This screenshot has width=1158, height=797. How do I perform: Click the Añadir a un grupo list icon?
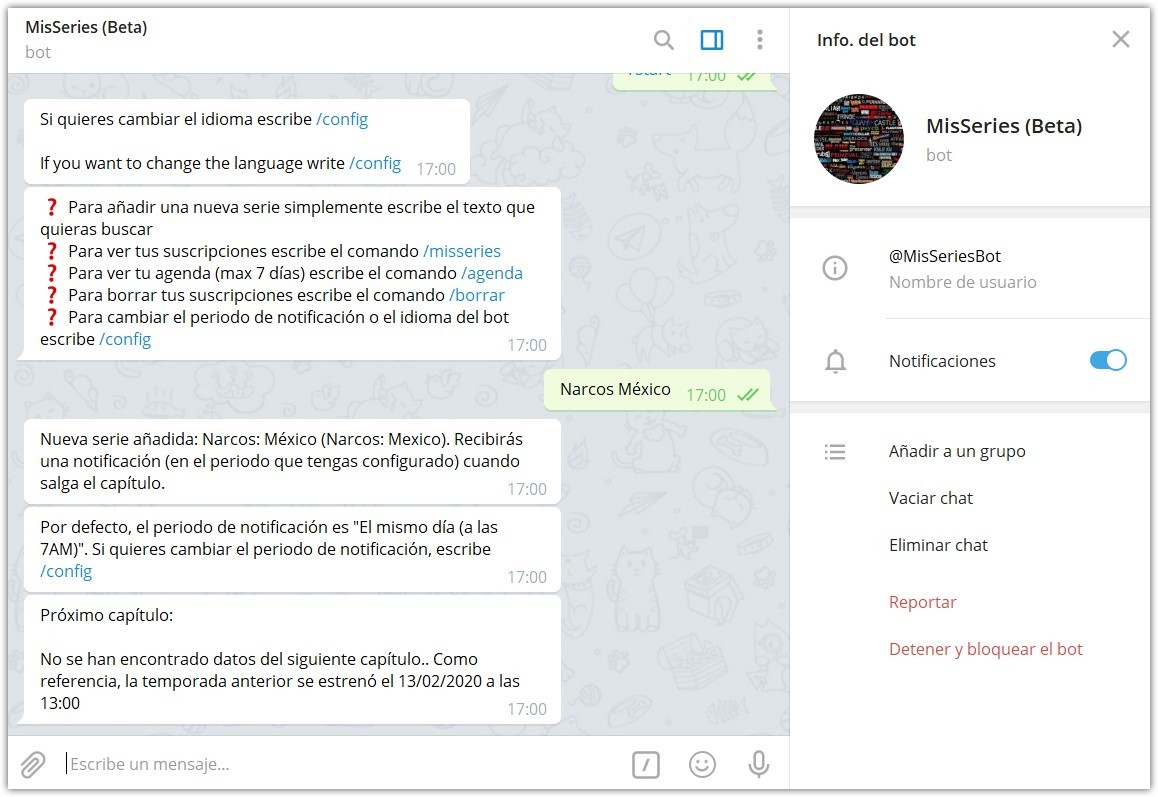(835, 451)
